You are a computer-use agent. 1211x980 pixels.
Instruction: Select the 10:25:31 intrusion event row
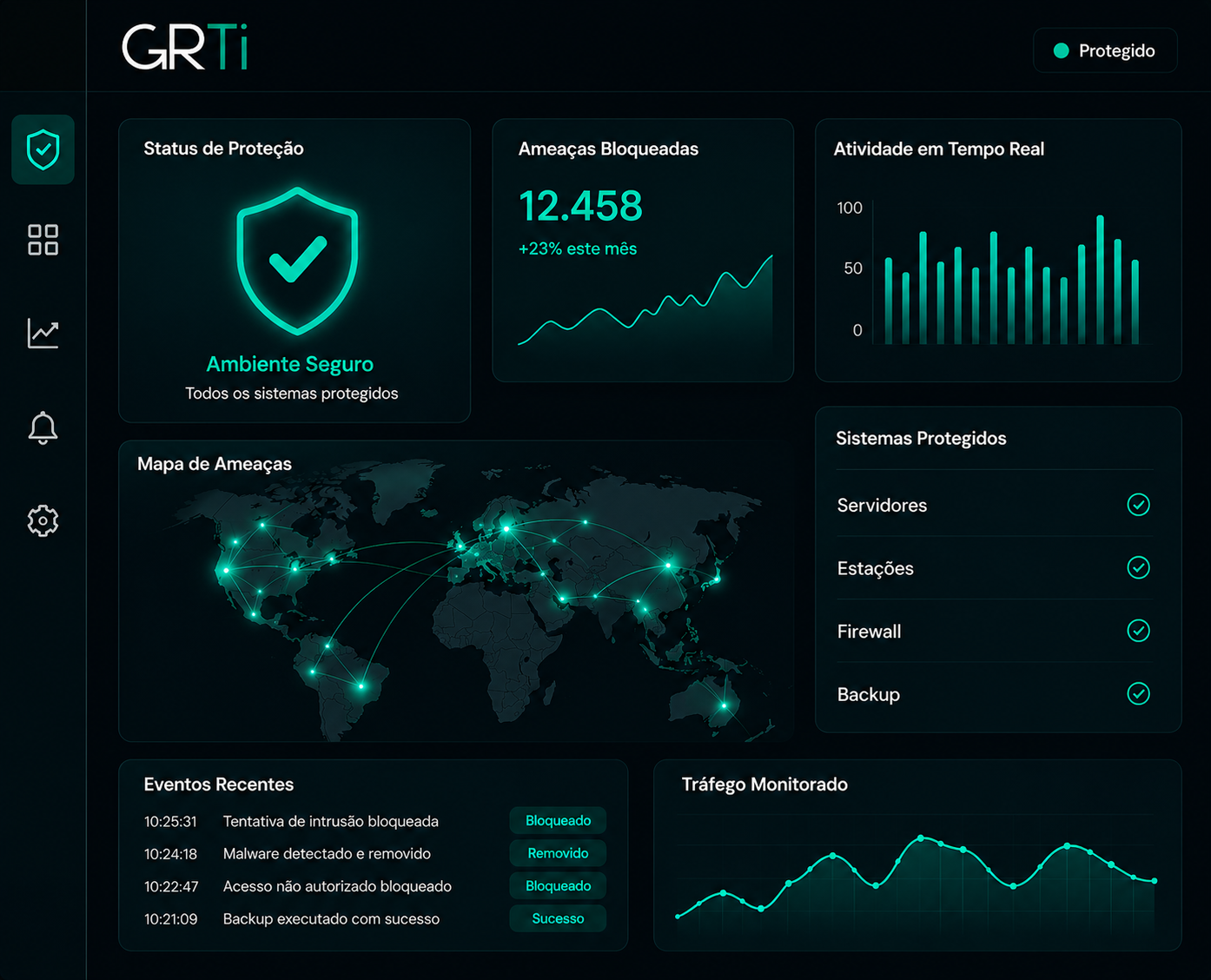(x=374, y=821)
